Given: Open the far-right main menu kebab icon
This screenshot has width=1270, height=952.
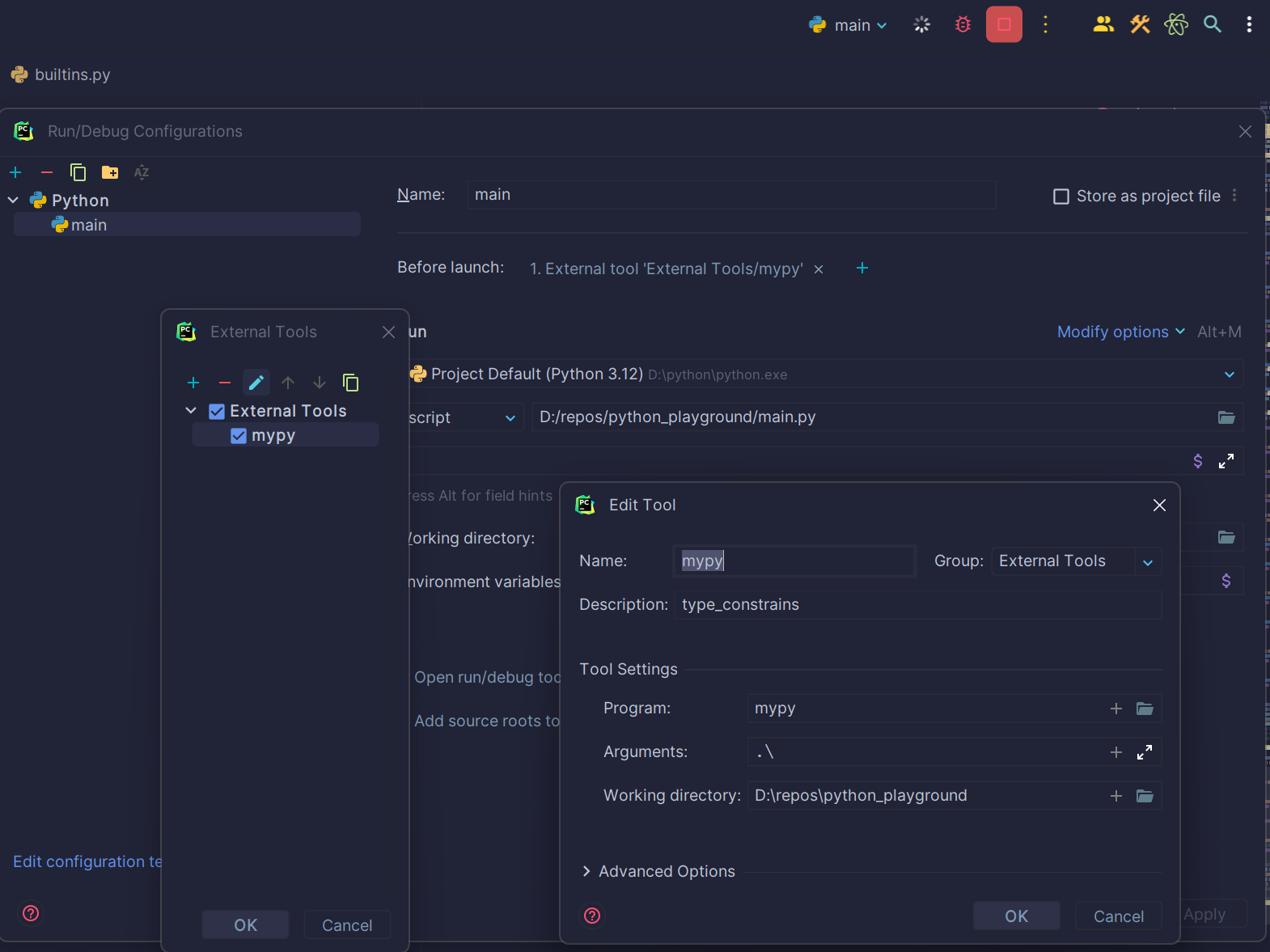Looking at the screenshot, I should click(x=1249, y=25).
